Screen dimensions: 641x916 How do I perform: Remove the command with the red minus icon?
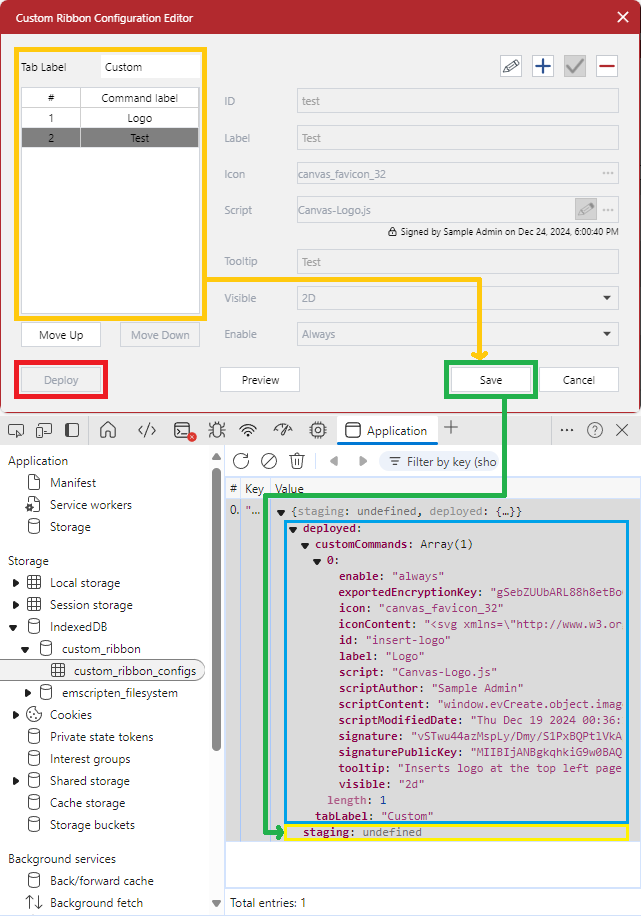click(x=606, y=67)
